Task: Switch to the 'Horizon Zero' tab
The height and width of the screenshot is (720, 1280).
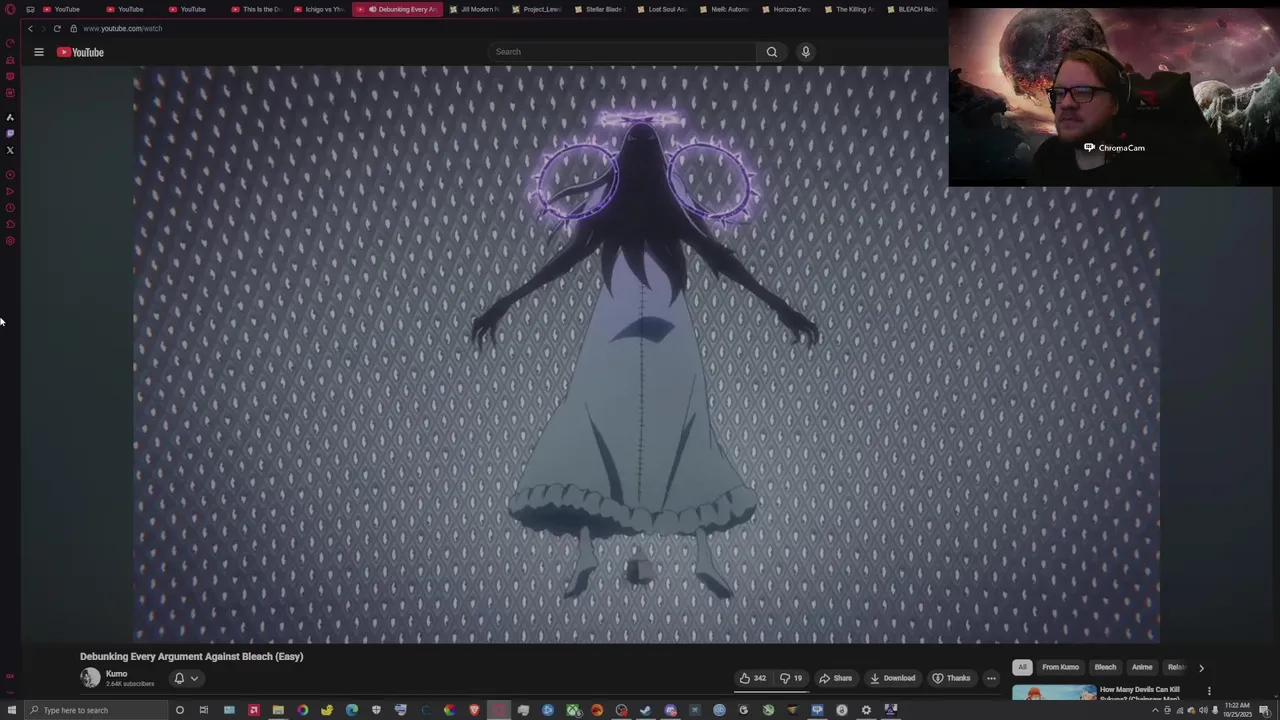Action: 785,9
